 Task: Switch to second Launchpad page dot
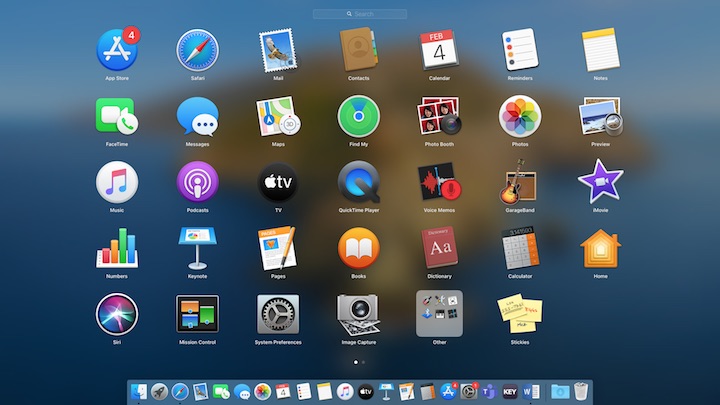(364, 362)
